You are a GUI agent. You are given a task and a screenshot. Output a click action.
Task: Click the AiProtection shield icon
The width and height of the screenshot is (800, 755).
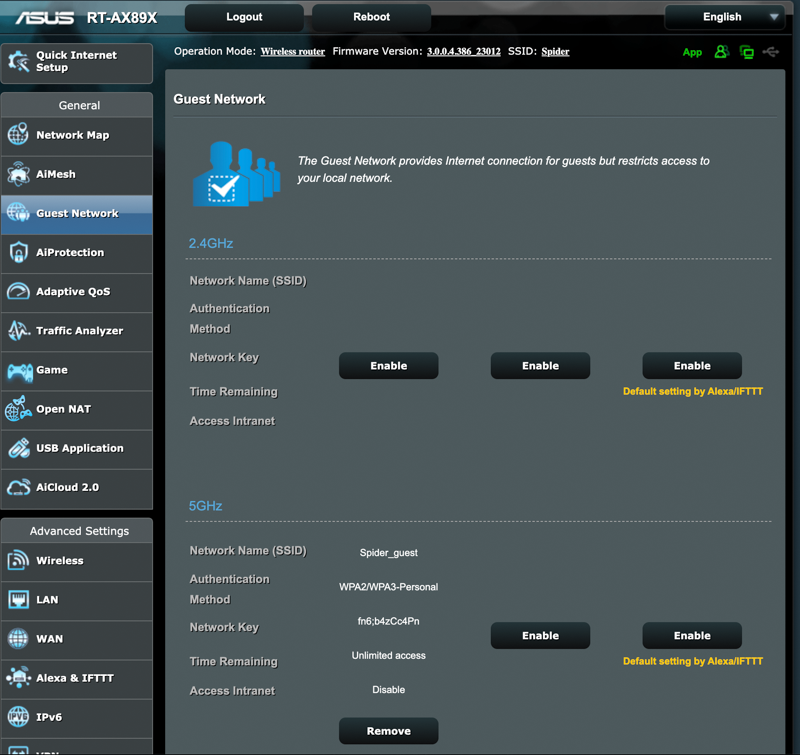point(18,252)
